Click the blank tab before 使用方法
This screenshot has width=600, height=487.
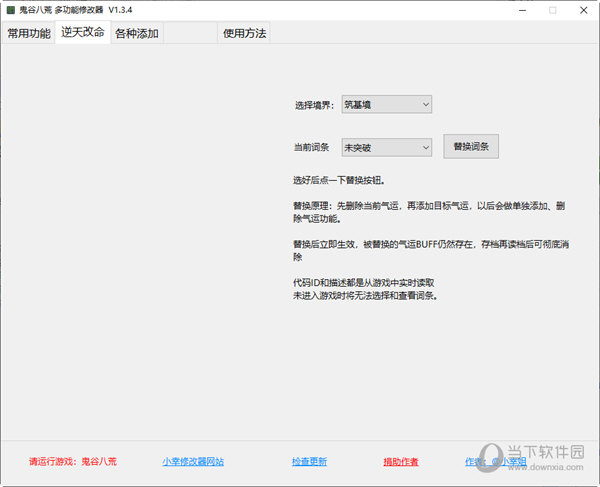tap(191, 33)
